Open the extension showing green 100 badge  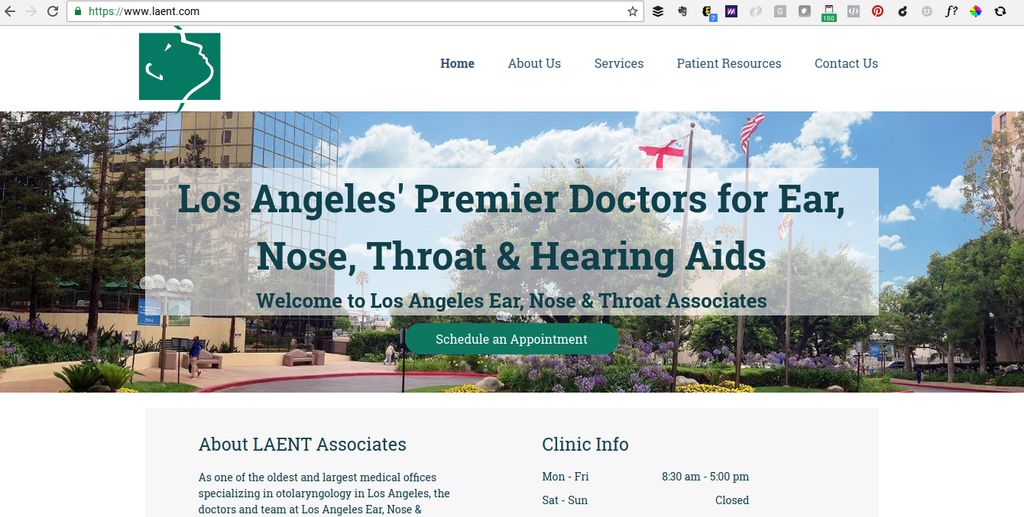(829, 13)
